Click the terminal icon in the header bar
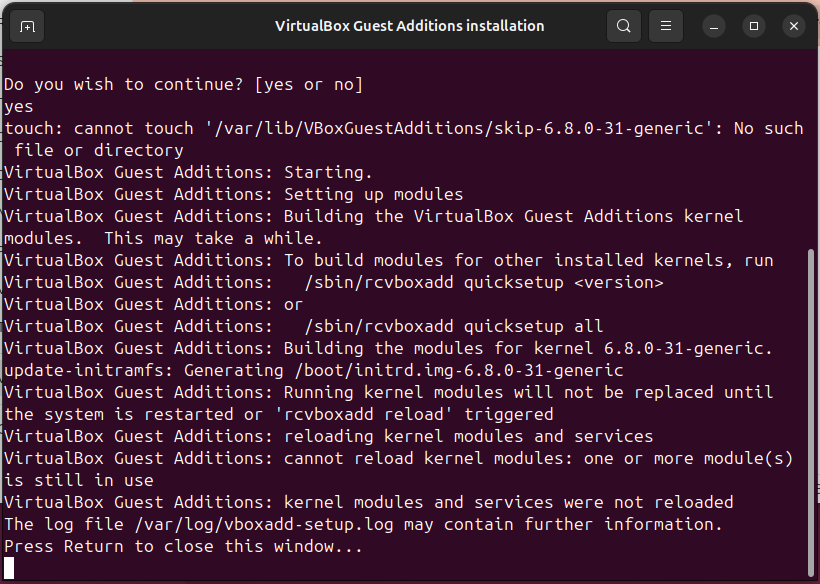The width and height of the screenshot is (820, 584). pyautogui.click(x=27, y=26)
